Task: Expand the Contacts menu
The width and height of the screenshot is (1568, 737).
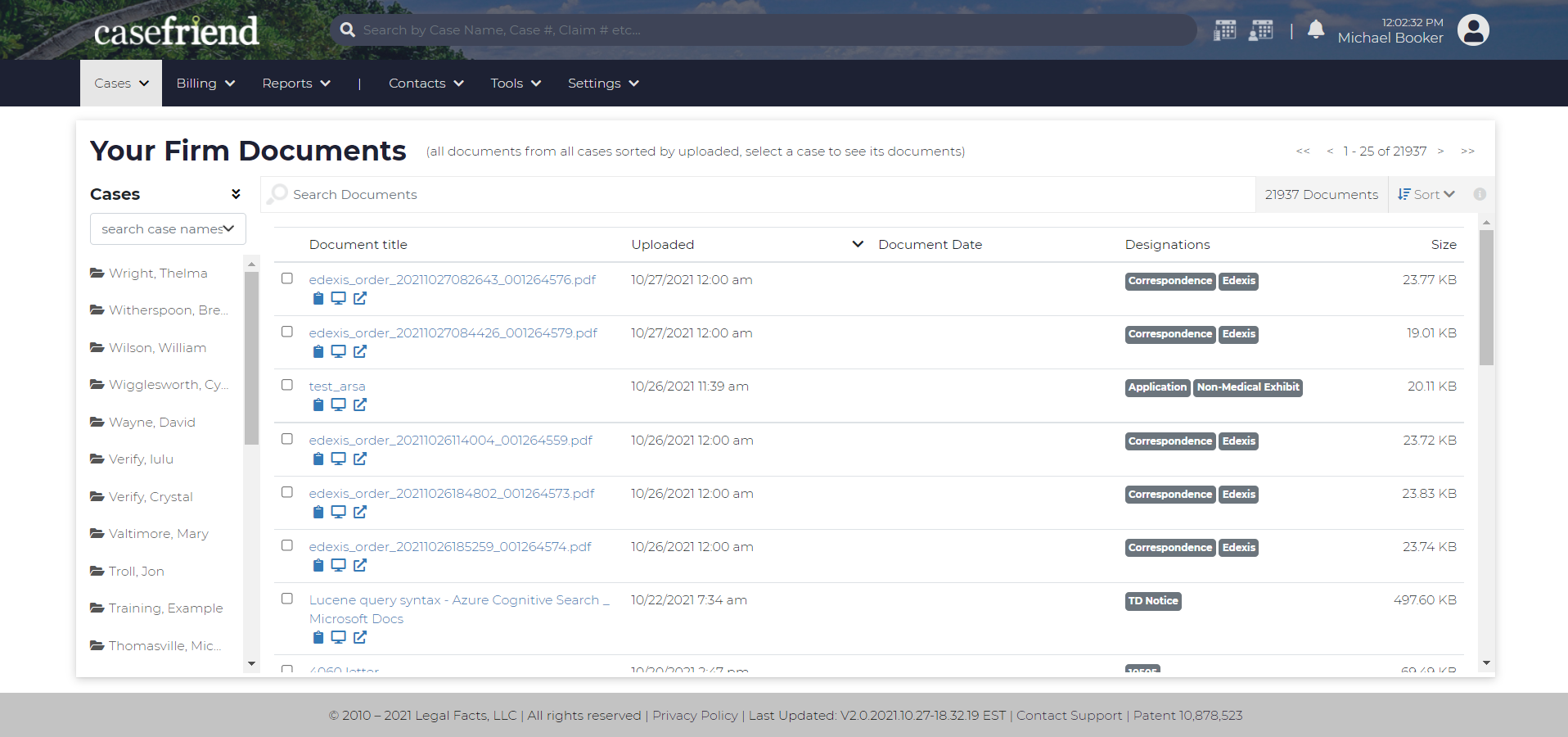Action: pyautogui.click(x=426, y=84)
